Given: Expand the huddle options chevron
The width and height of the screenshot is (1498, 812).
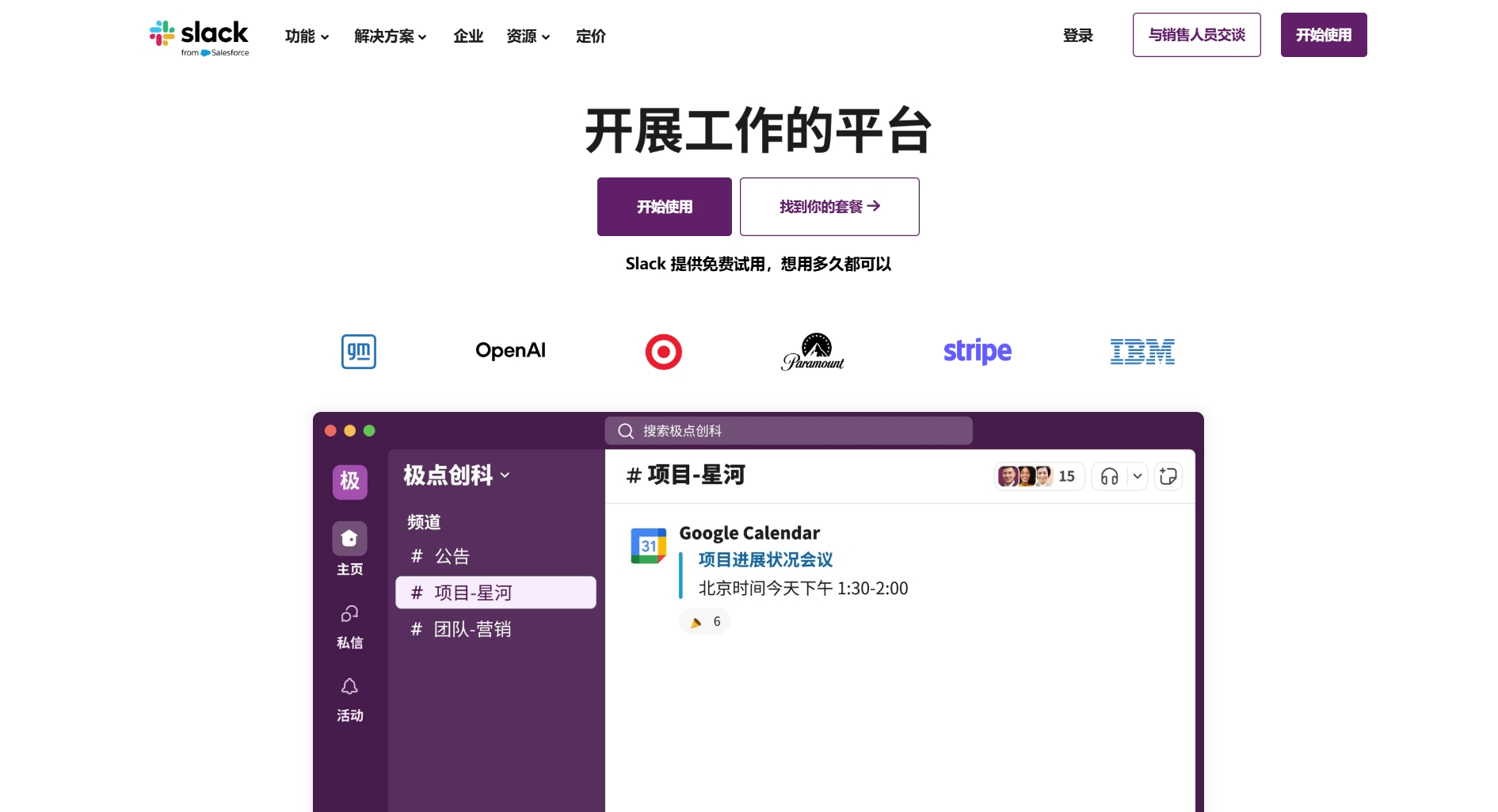Looking at the screenshot, I should (1138, 476).
